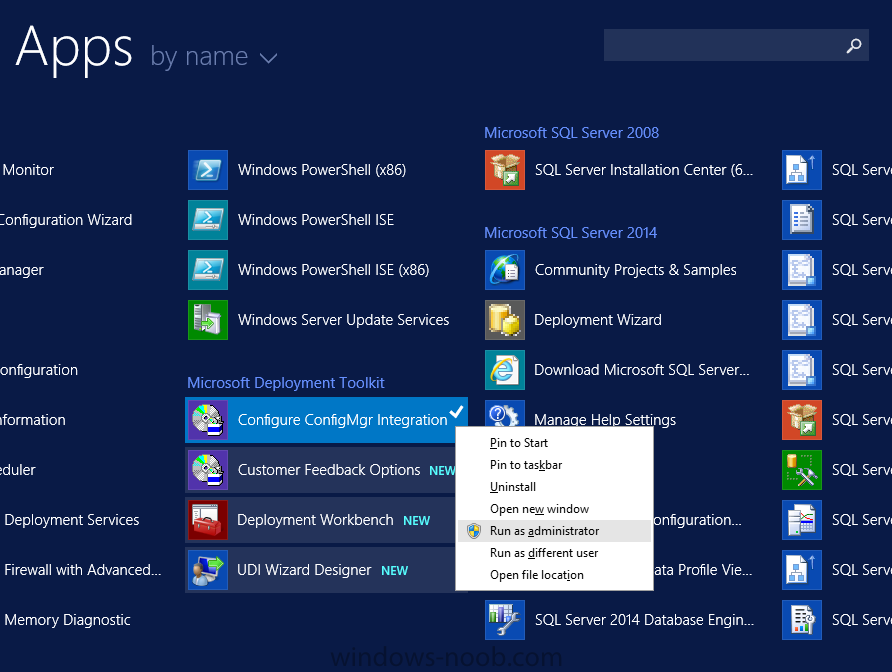Screen dimensions: 892x672
Task: Click Microsoft SQL Server 2008 group header
Action: [571, 133]
